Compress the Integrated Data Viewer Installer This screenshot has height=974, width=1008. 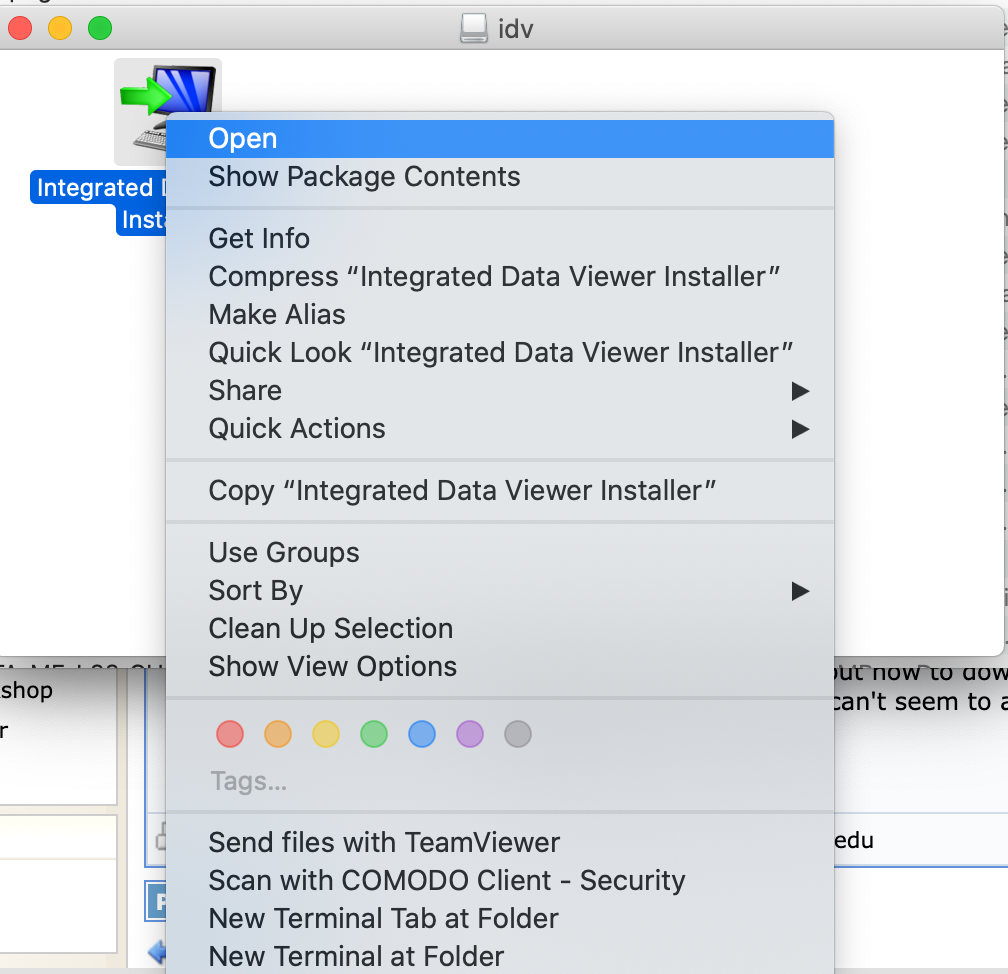click(494, 277)
